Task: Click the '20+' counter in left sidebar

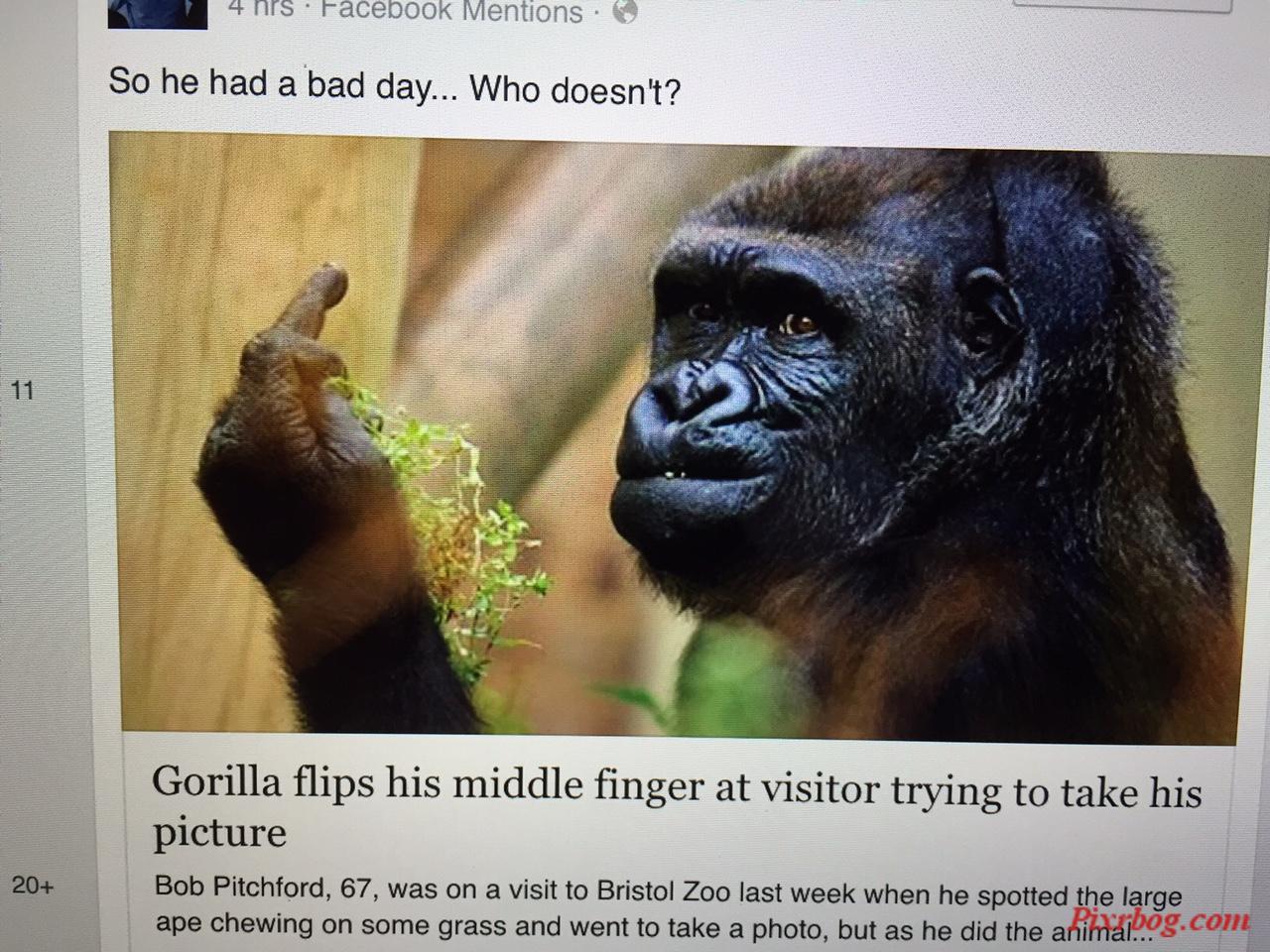Action: pyautogui.click(x=33, y=885)
